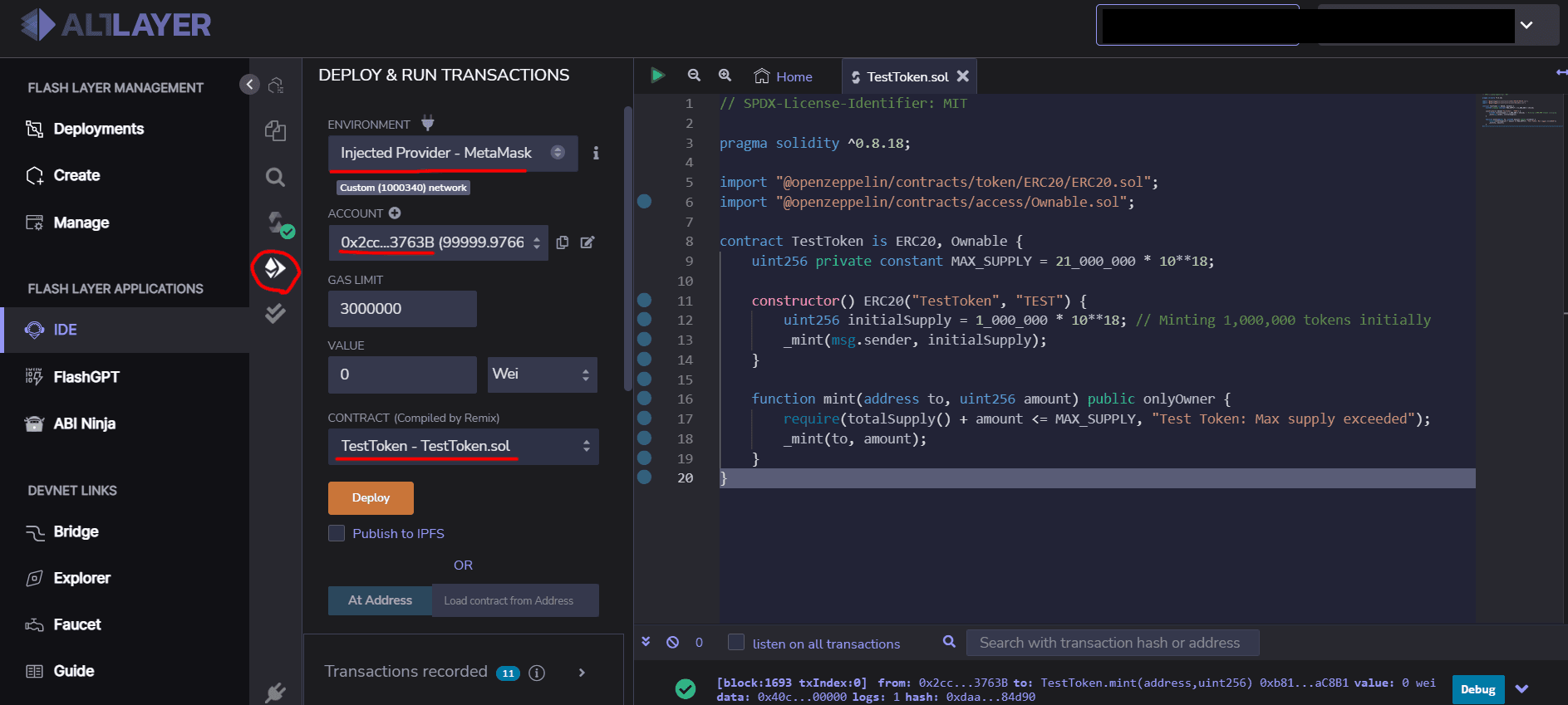Sign a message using the account icon
The image size is (1568, 705).
point(587,242)
